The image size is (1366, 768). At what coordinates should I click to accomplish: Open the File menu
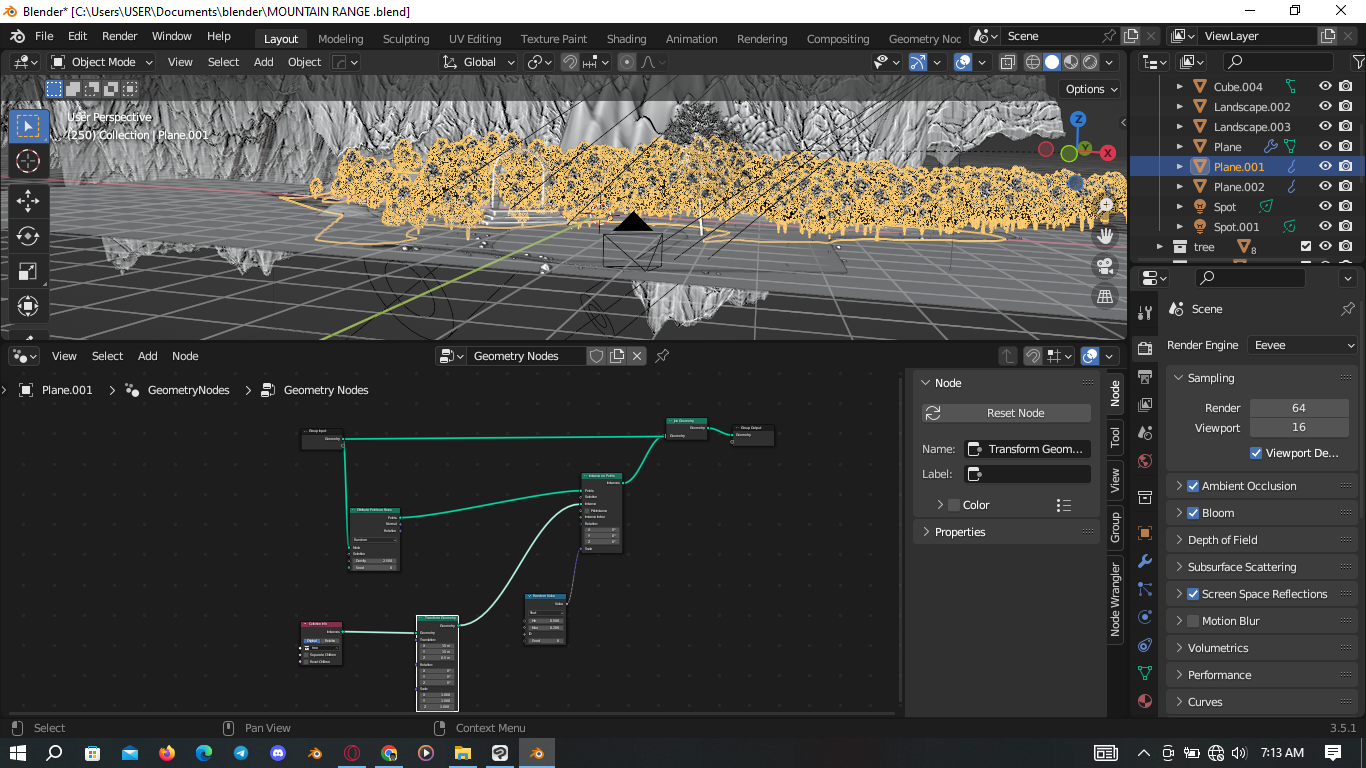(44, 36)
